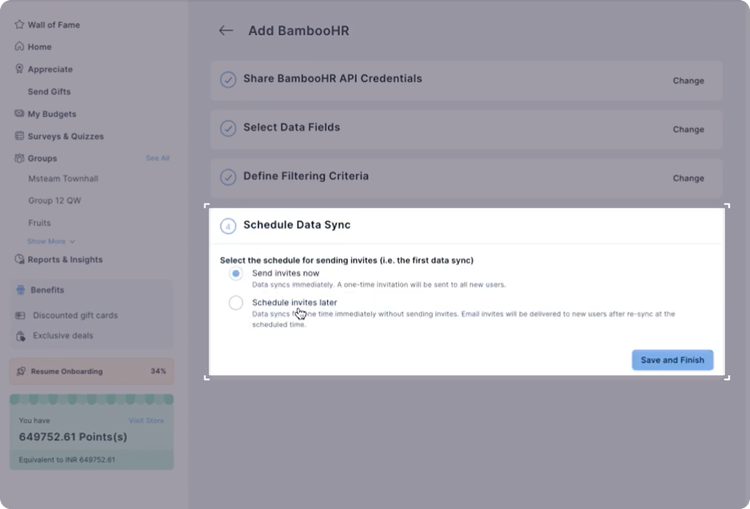Click the Reports & Insights chart icon
The image size is (750, 509).
[x=19, y=259]
